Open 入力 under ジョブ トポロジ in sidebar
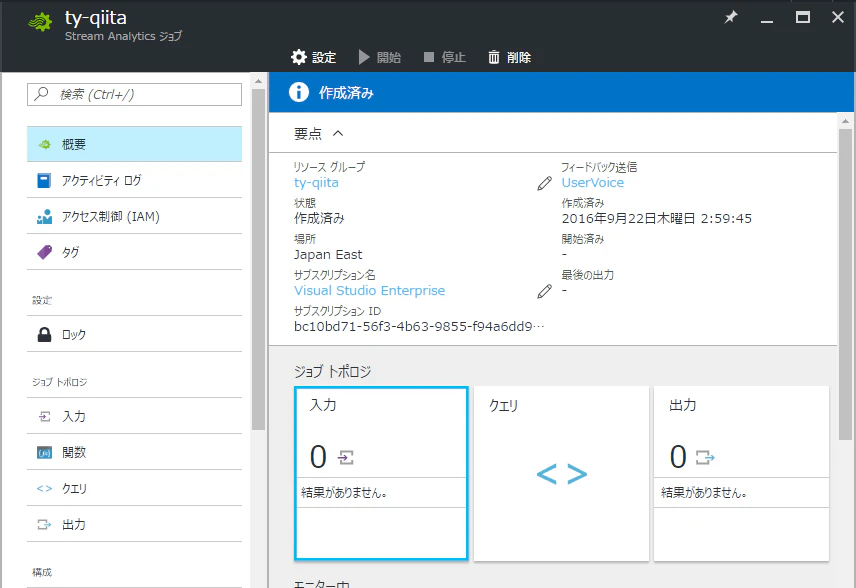 [x=134, y=416]
